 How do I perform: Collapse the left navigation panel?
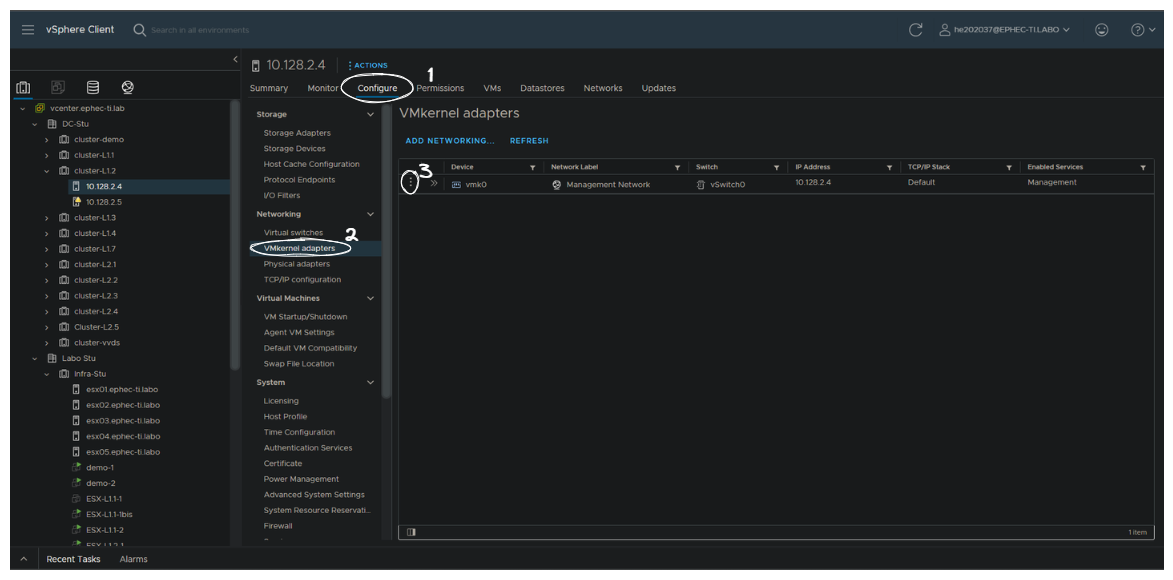pyautogui.click(x=235, y=59)
